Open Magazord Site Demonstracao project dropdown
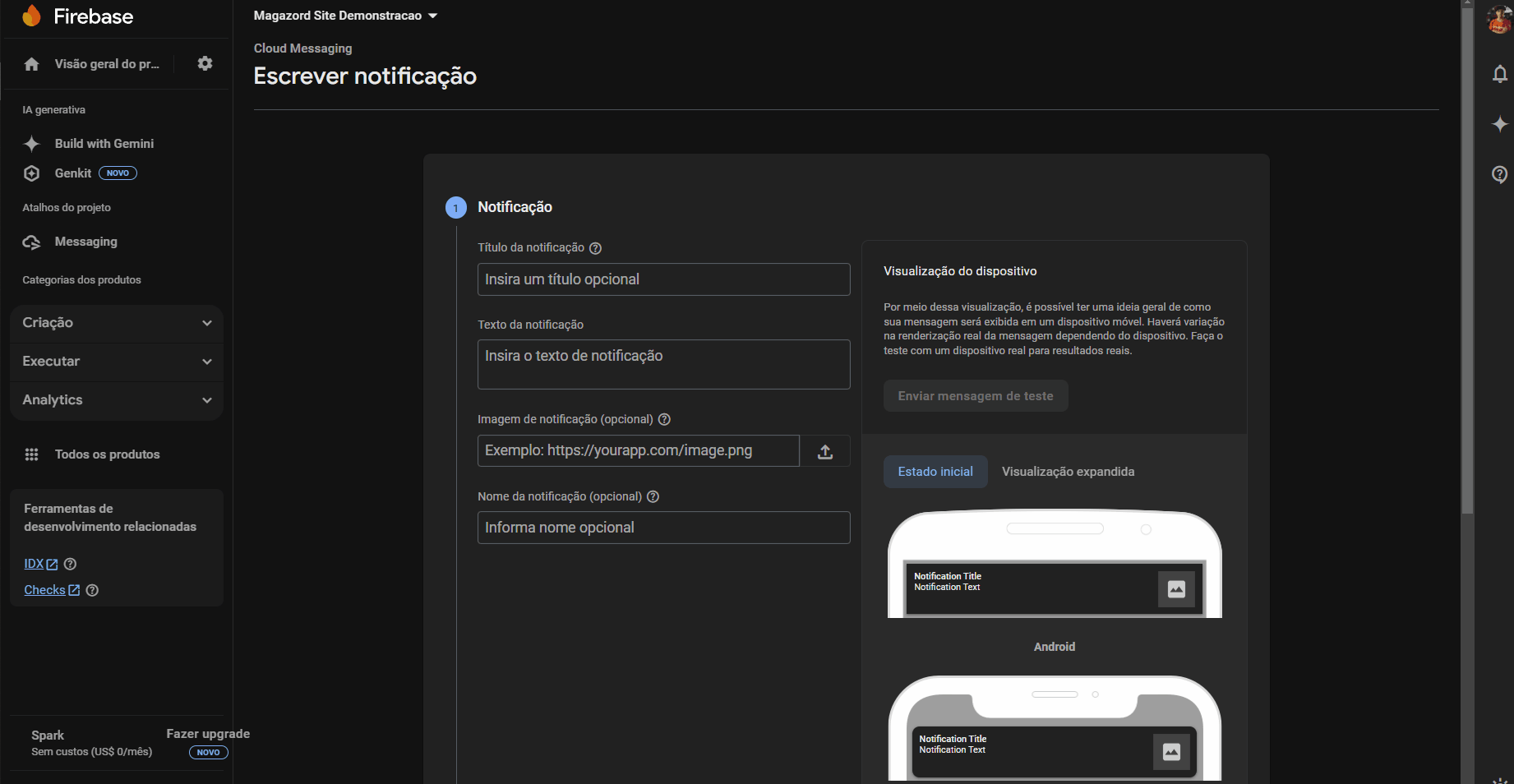 (x=345, y=16)
